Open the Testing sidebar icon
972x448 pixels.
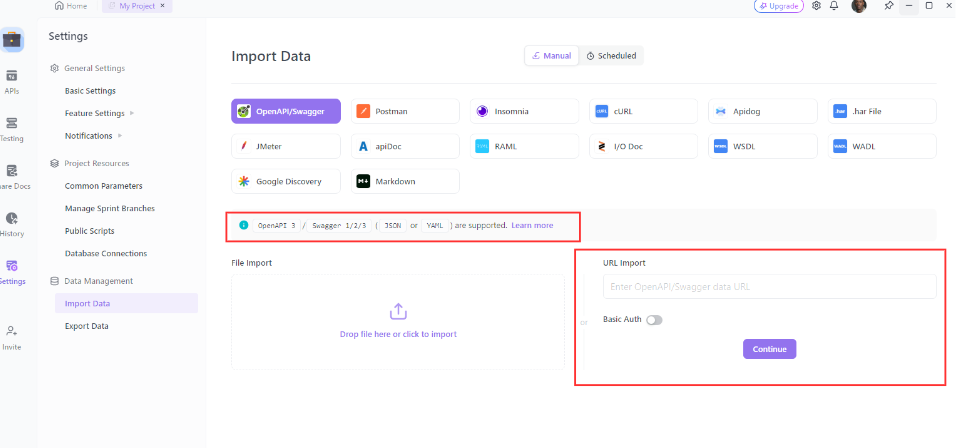[x=11, y=123]
